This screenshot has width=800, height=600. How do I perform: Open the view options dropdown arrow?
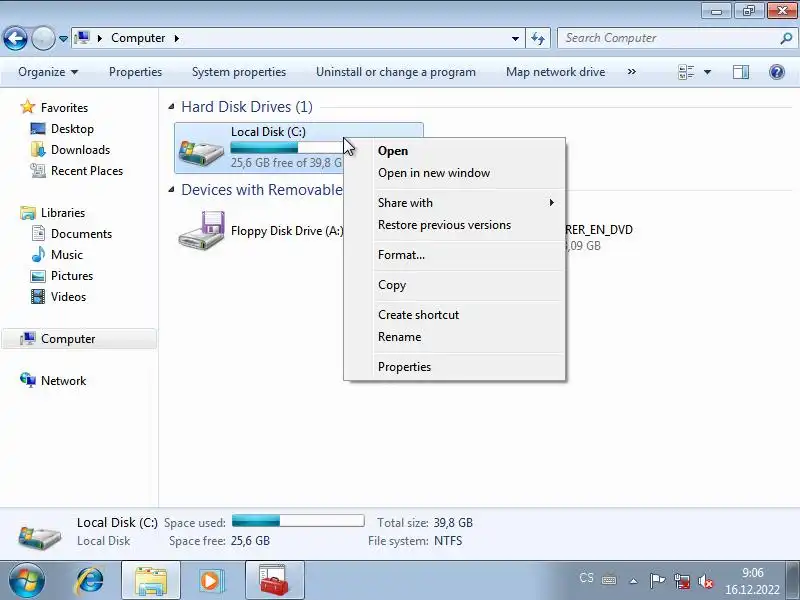[x=707, y=72]
